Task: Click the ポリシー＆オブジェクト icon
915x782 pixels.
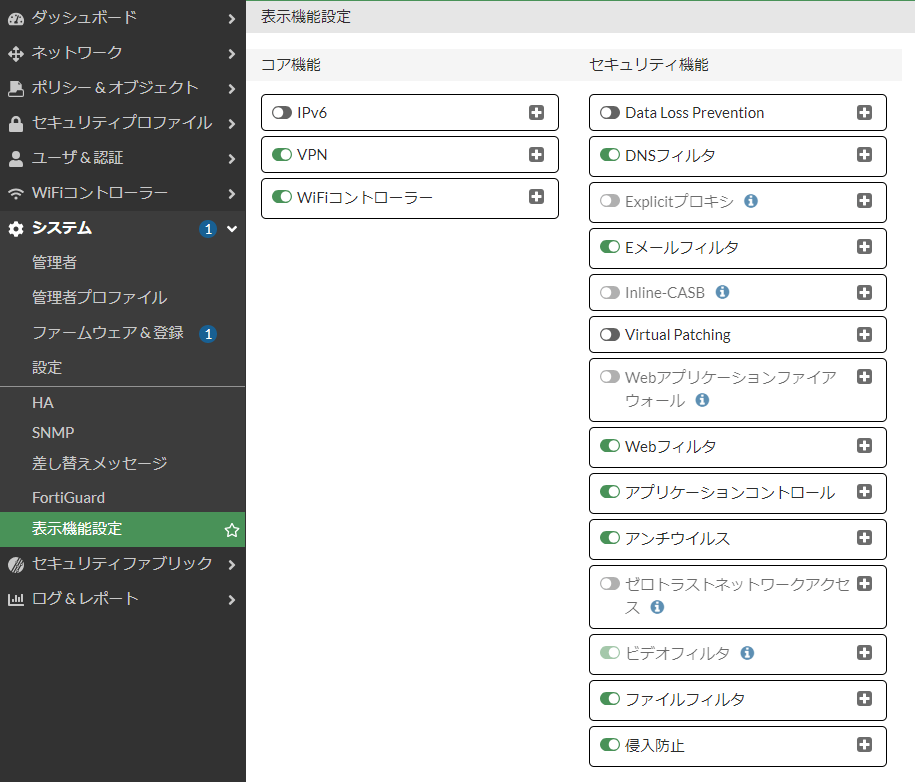Action: tap(15, 88)
